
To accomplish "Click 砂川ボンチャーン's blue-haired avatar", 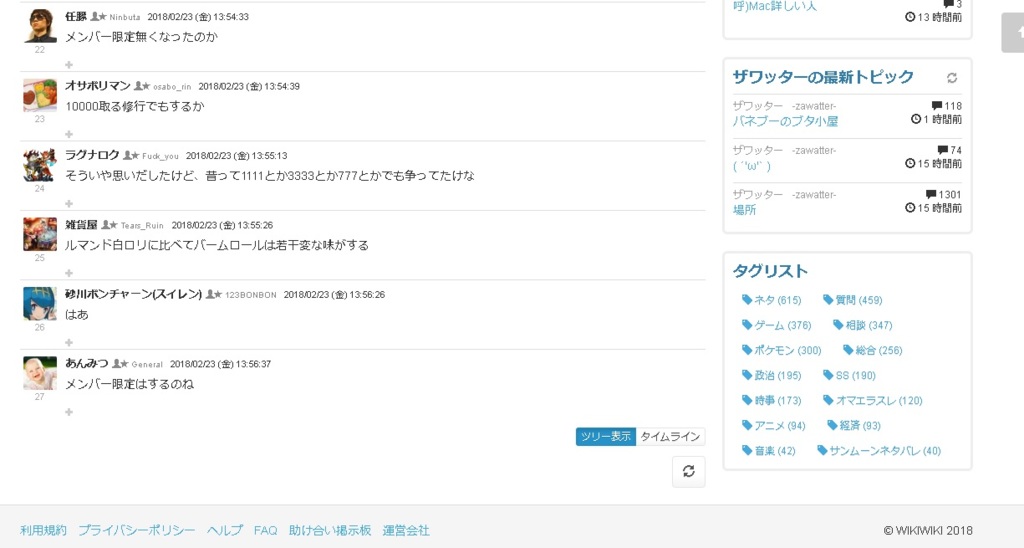I will click(x=40, y=304).
